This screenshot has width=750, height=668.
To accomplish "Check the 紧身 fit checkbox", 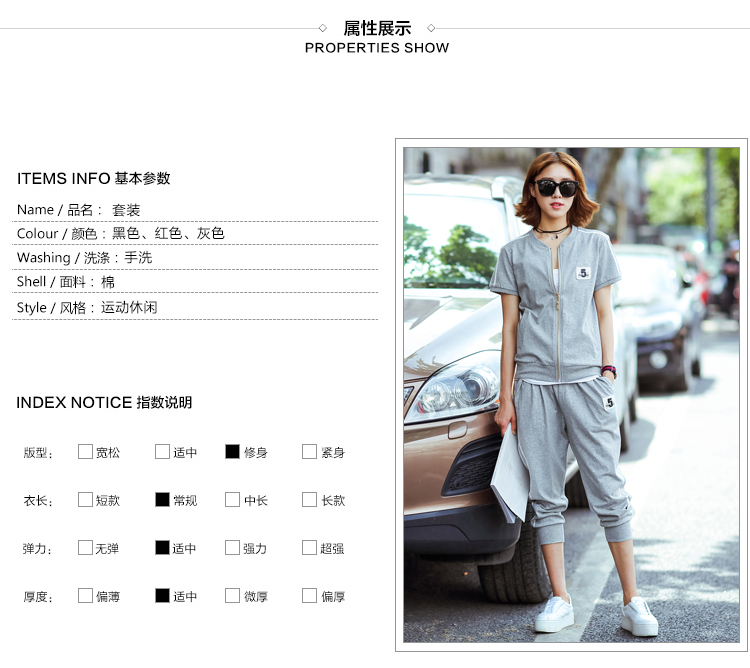I will (309, 451).
